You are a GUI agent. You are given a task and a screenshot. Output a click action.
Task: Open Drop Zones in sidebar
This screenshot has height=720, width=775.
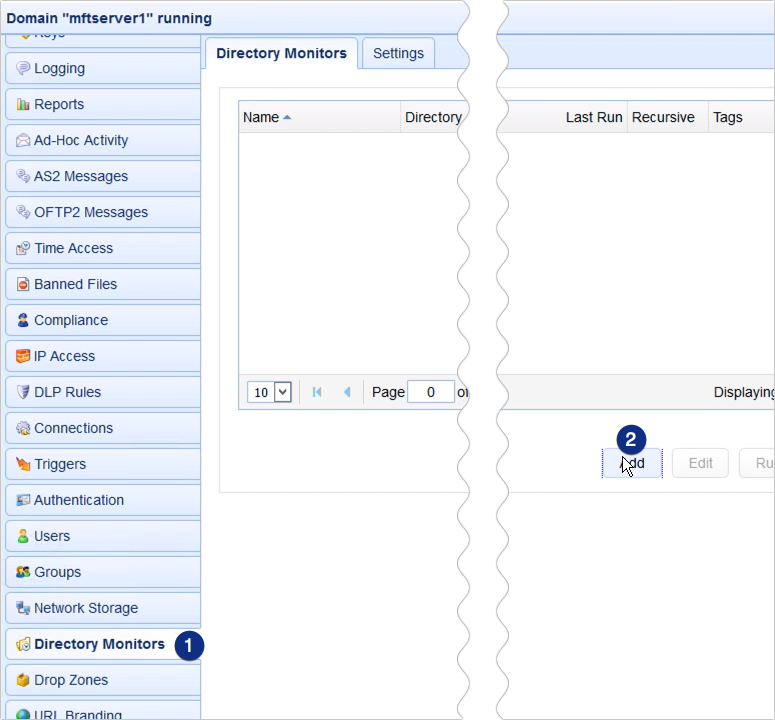point(103,680)
